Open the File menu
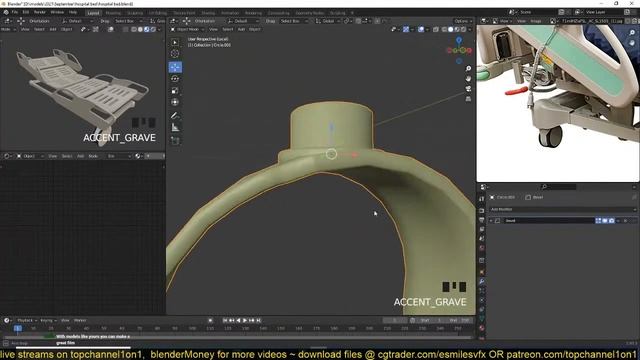This screenshot has height=360, width=640. pos(15,12)
